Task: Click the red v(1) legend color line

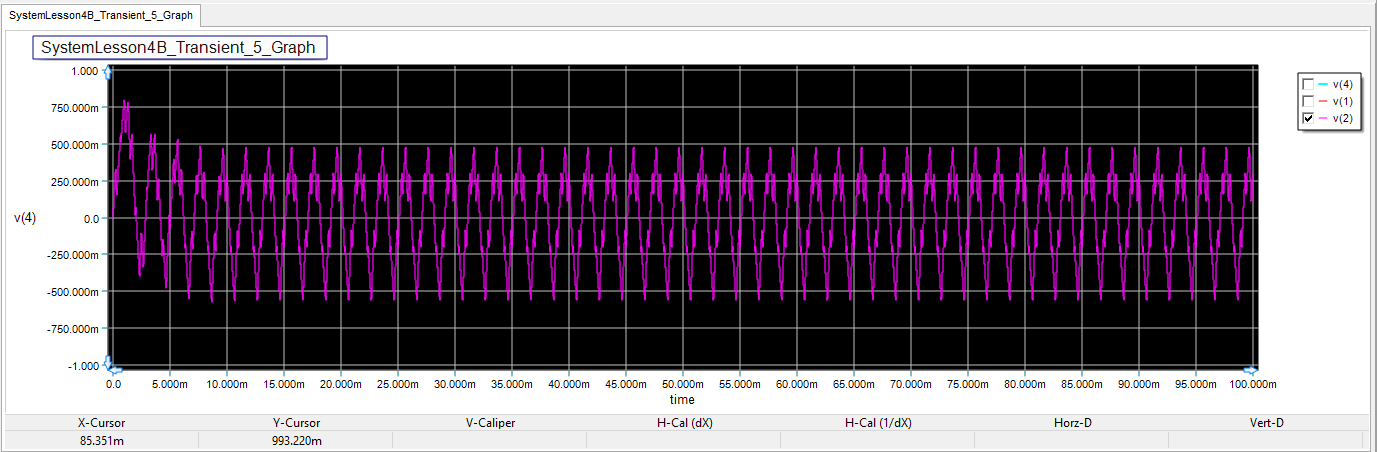Action: coord(1324,102)
